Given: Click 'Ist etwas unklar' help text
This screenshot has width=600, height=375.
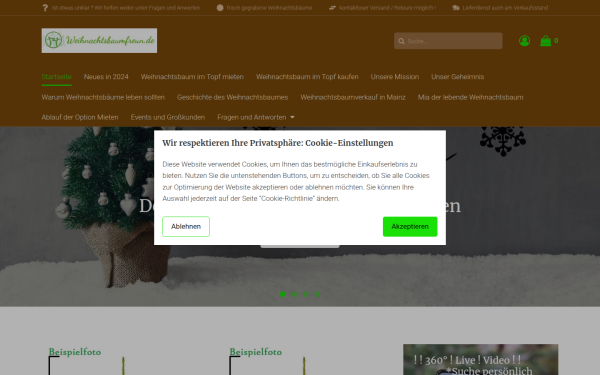Looking at the screenshot, I should pyautogui.click(x=126, y=8).
